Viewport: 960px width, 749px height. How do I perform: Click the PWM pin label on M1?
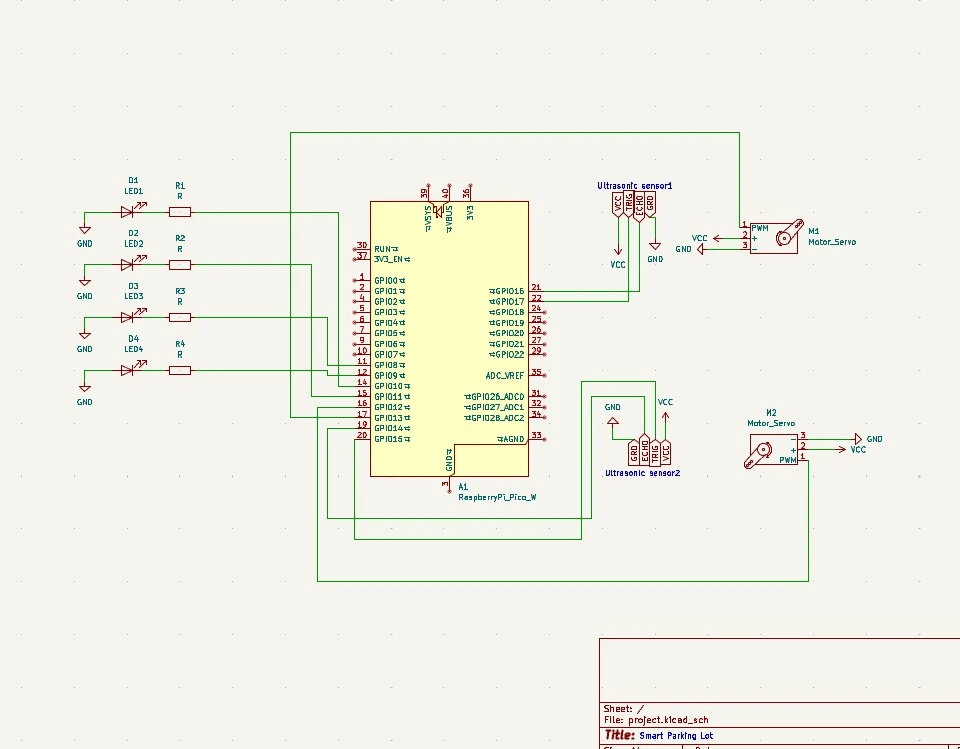pyautogui.click(x=760, y=228)
